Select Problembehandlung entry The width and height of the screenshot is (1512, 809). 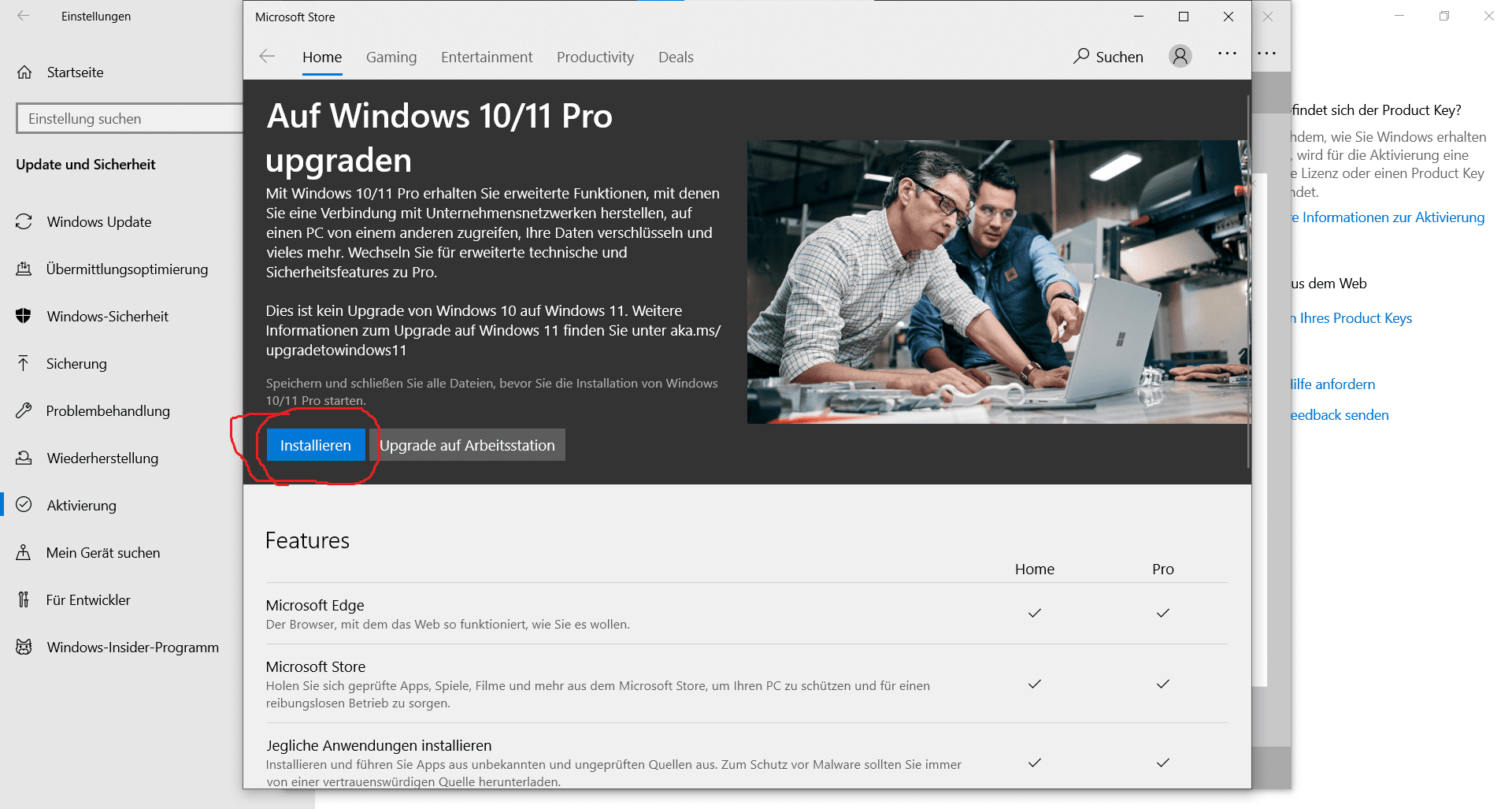108,411
